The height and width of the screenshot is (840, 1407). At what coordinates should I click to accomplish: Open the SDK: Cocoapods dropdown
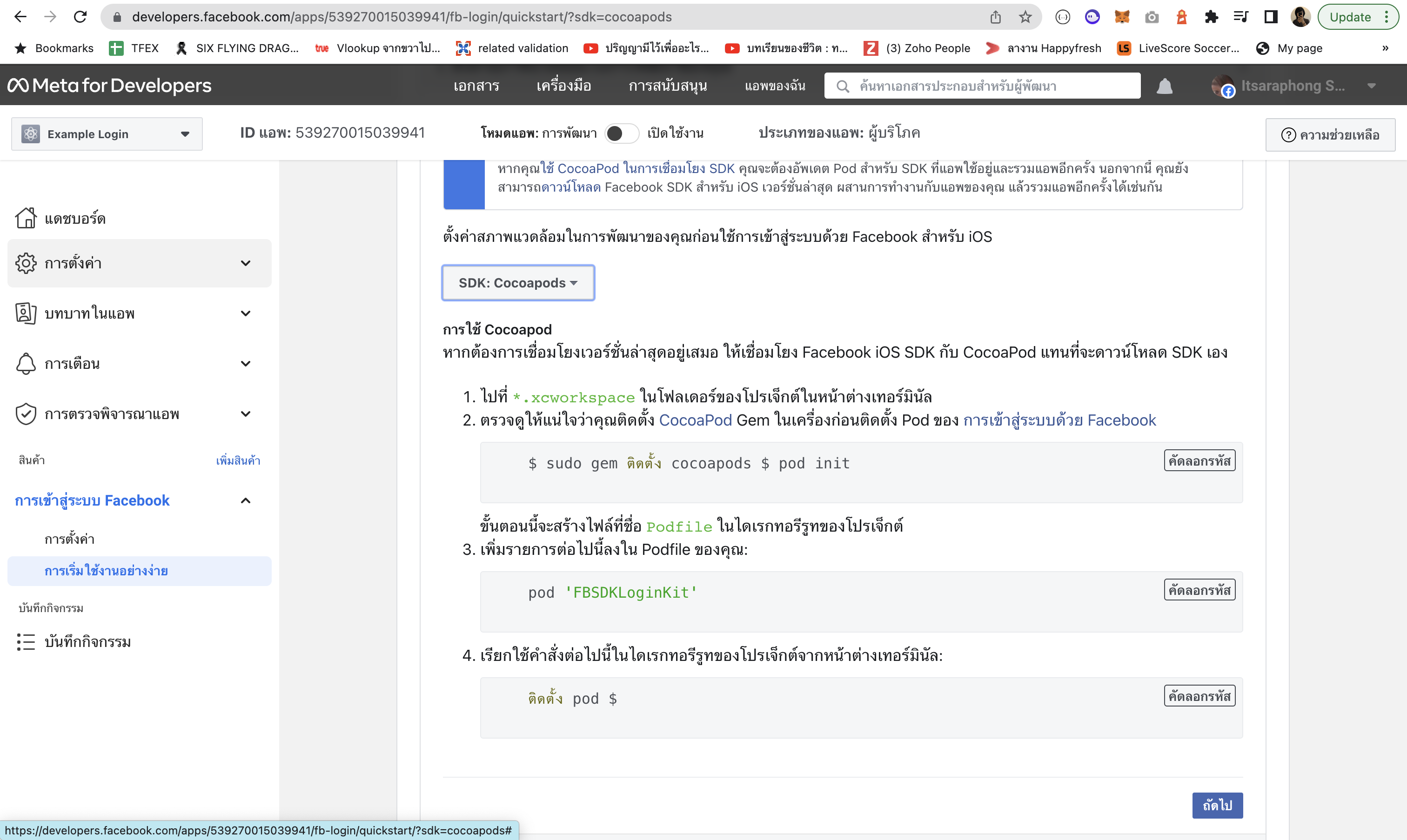pyautogui.click(x=518, y=282)
